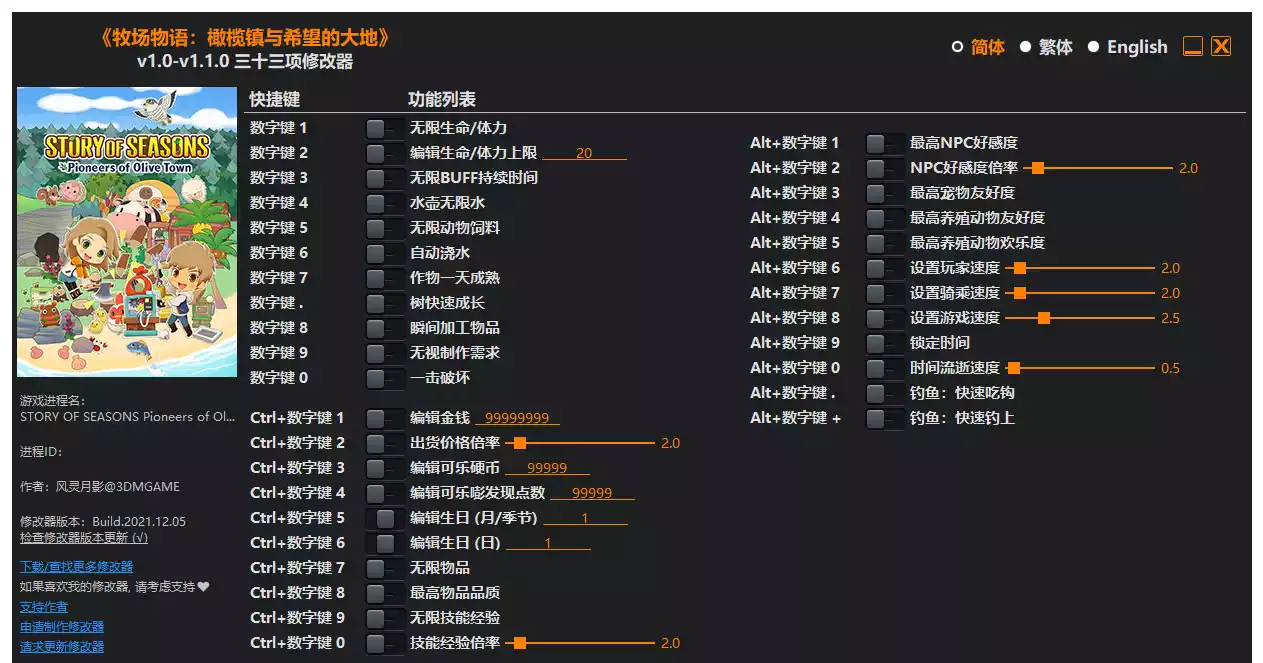Adjust the NPC好感度倍率 slider
The image size is (1263, 663).
click(1039, 168)
